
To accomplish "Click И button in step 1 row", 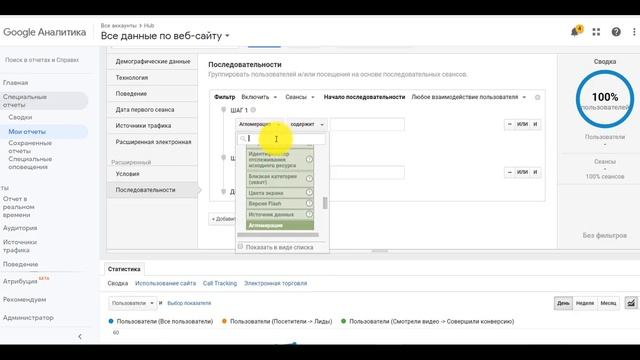I will click(x=535, y=124).
